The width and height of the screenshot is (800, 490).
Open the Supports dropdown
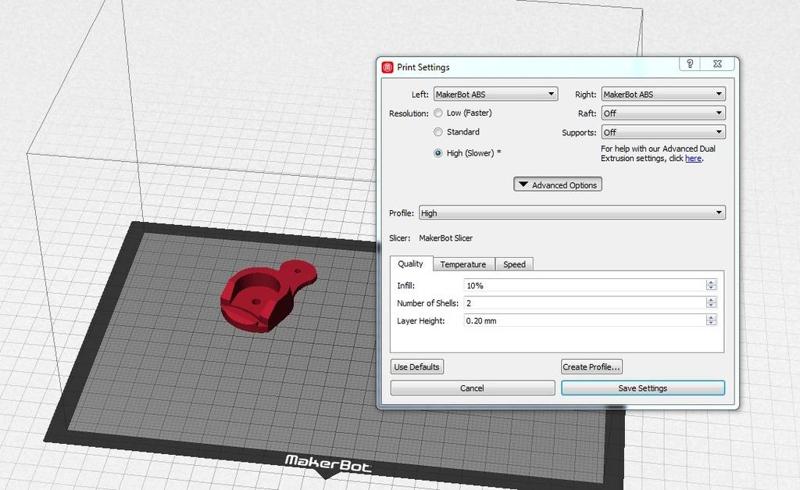pyautogui.click(x=663, y=132)
